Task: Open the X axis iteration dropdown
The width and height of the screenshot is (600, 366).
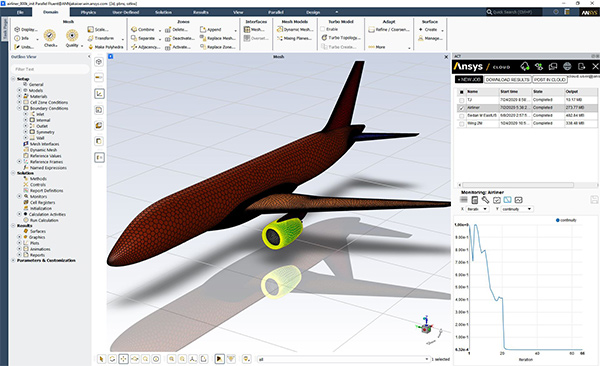Action: coord(477,209)
